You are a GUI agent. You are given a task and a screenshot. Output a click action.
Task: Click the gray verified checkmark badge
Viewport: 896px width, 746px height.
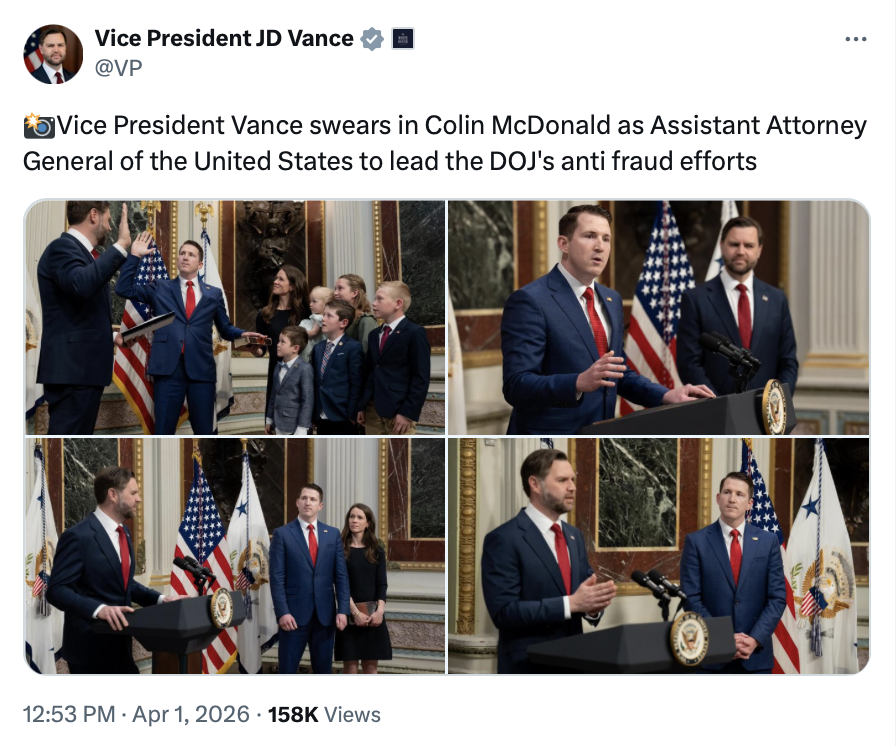point(372,39)
